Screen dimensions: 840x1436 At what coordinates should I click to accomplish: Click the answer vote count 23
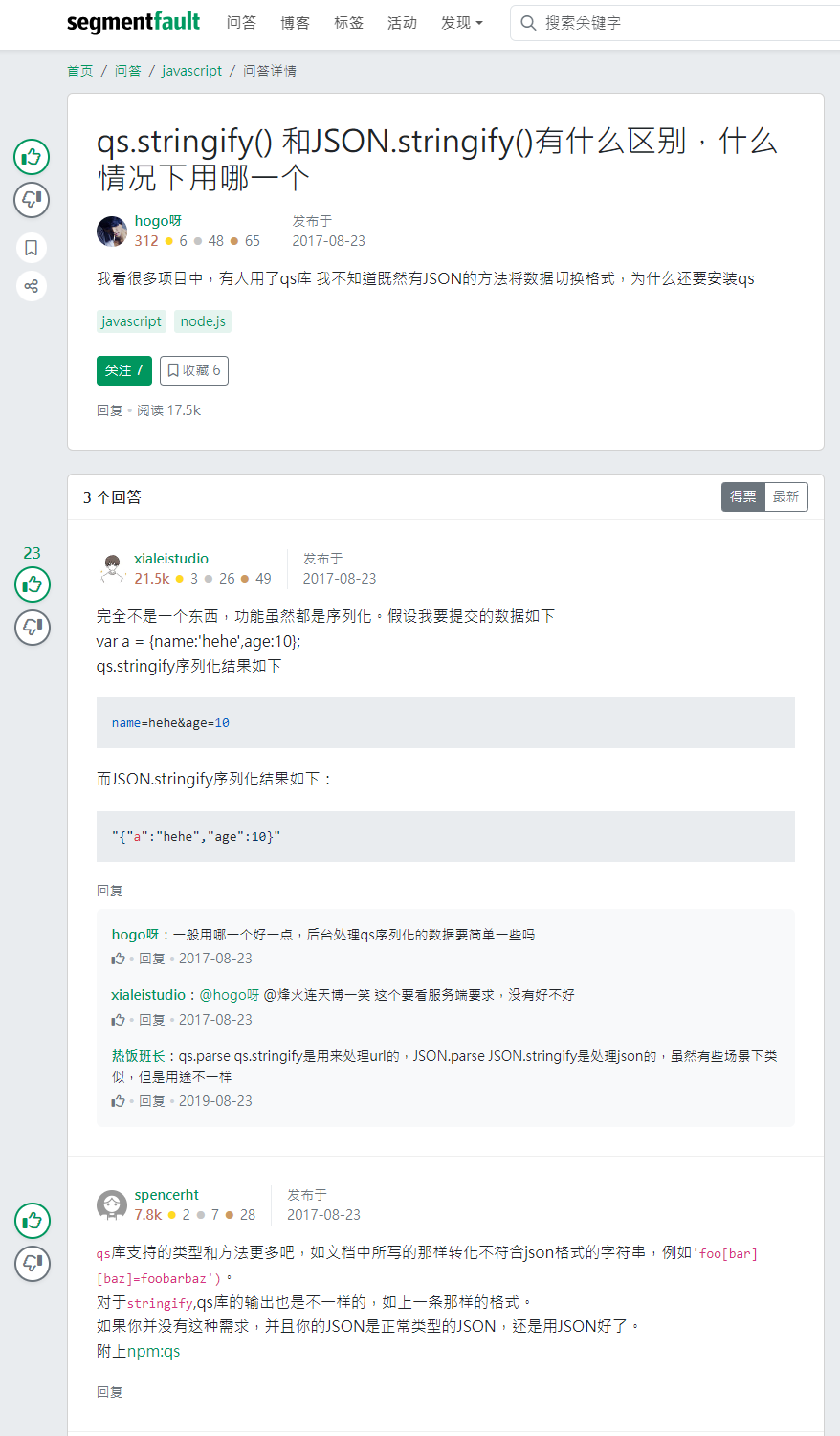point(33,553)
